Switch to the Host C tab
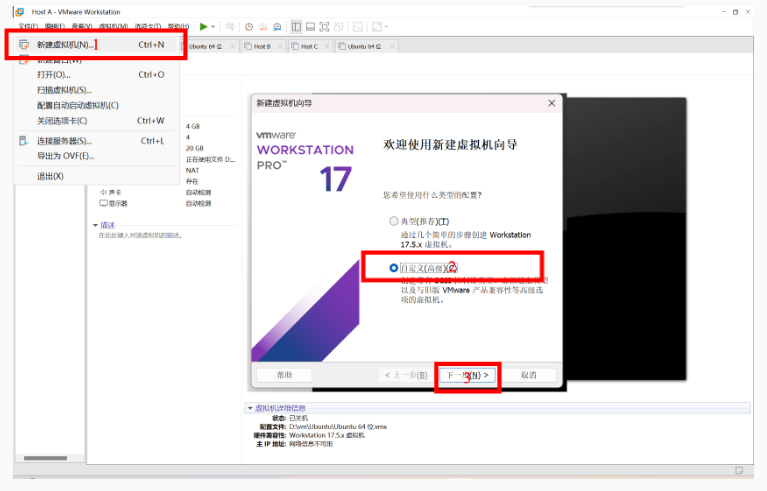767x491 pixels. pyautogui.click(x=310, y=46)
